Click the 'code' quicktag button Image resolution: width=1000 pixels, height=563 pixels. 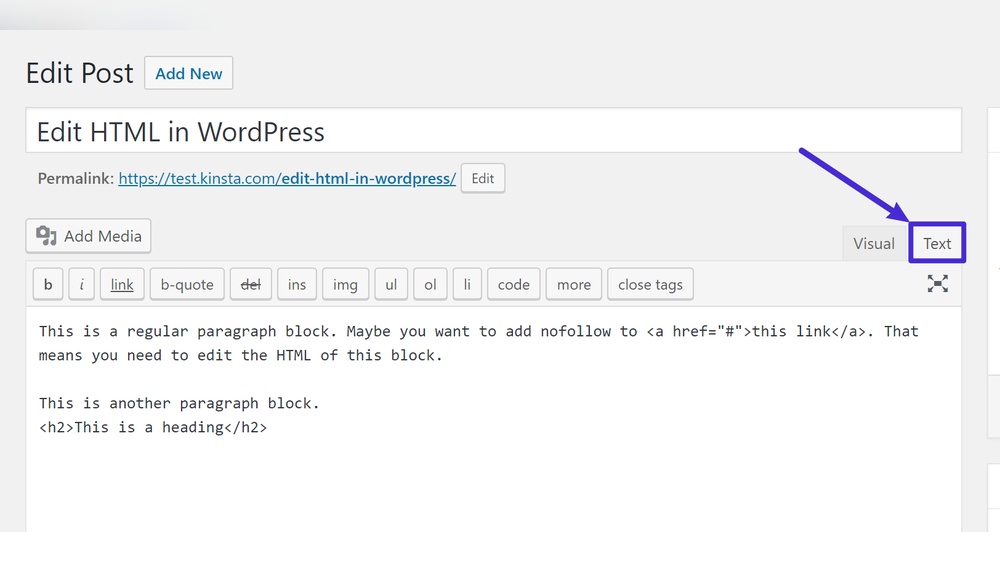point(513,284)
